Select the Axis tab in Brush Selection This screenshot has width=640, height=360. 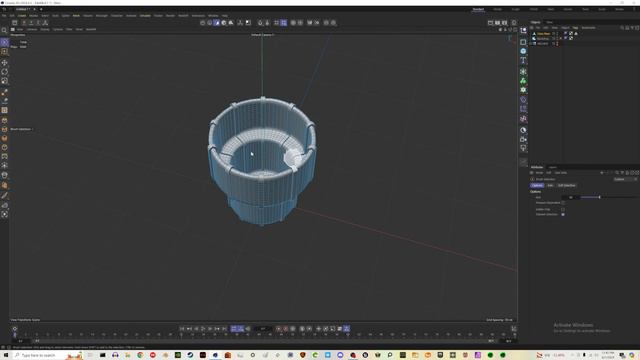click(x=550, y=185)
